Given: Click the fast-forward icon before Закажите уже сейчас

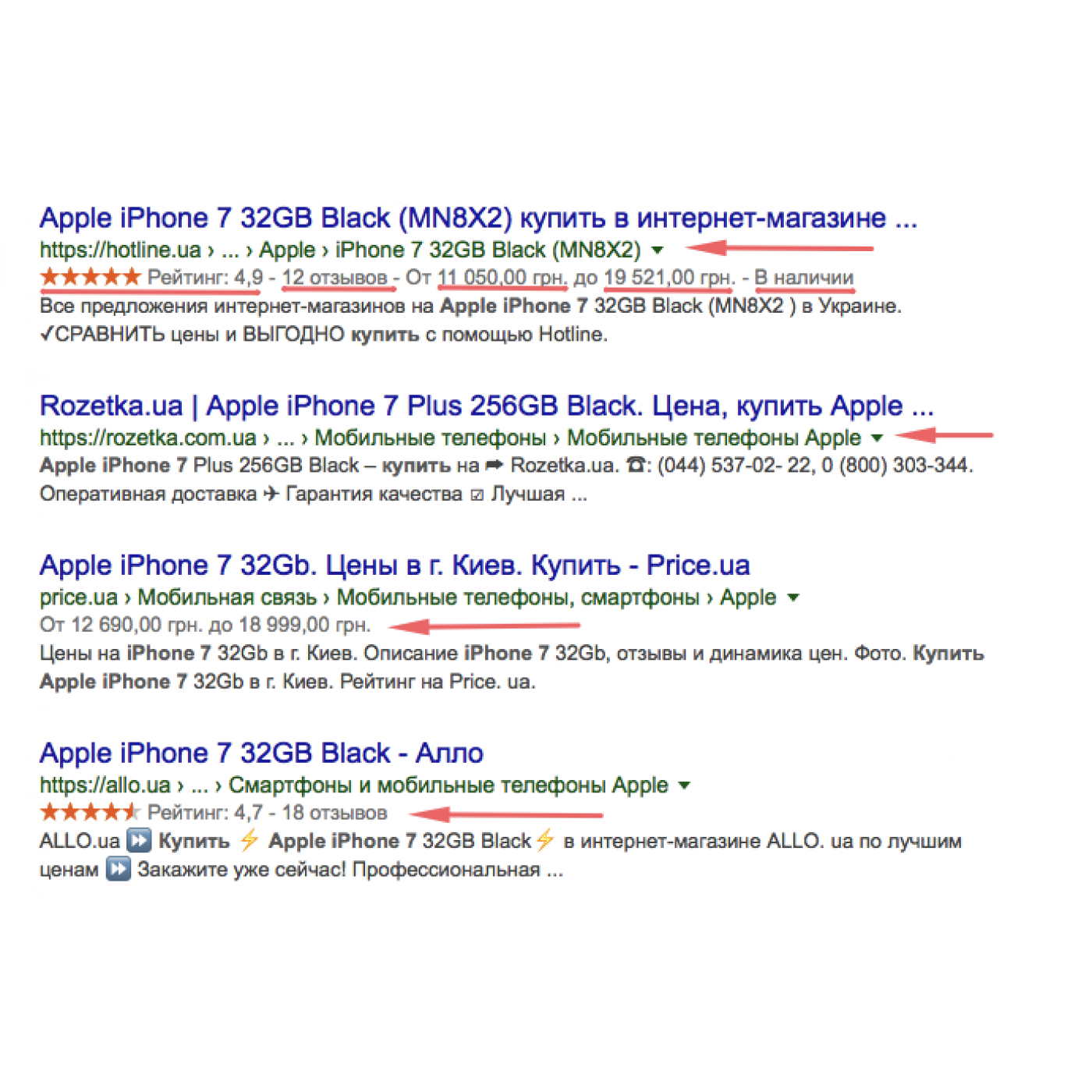Looking at the screenshot, I should (118, 869).
